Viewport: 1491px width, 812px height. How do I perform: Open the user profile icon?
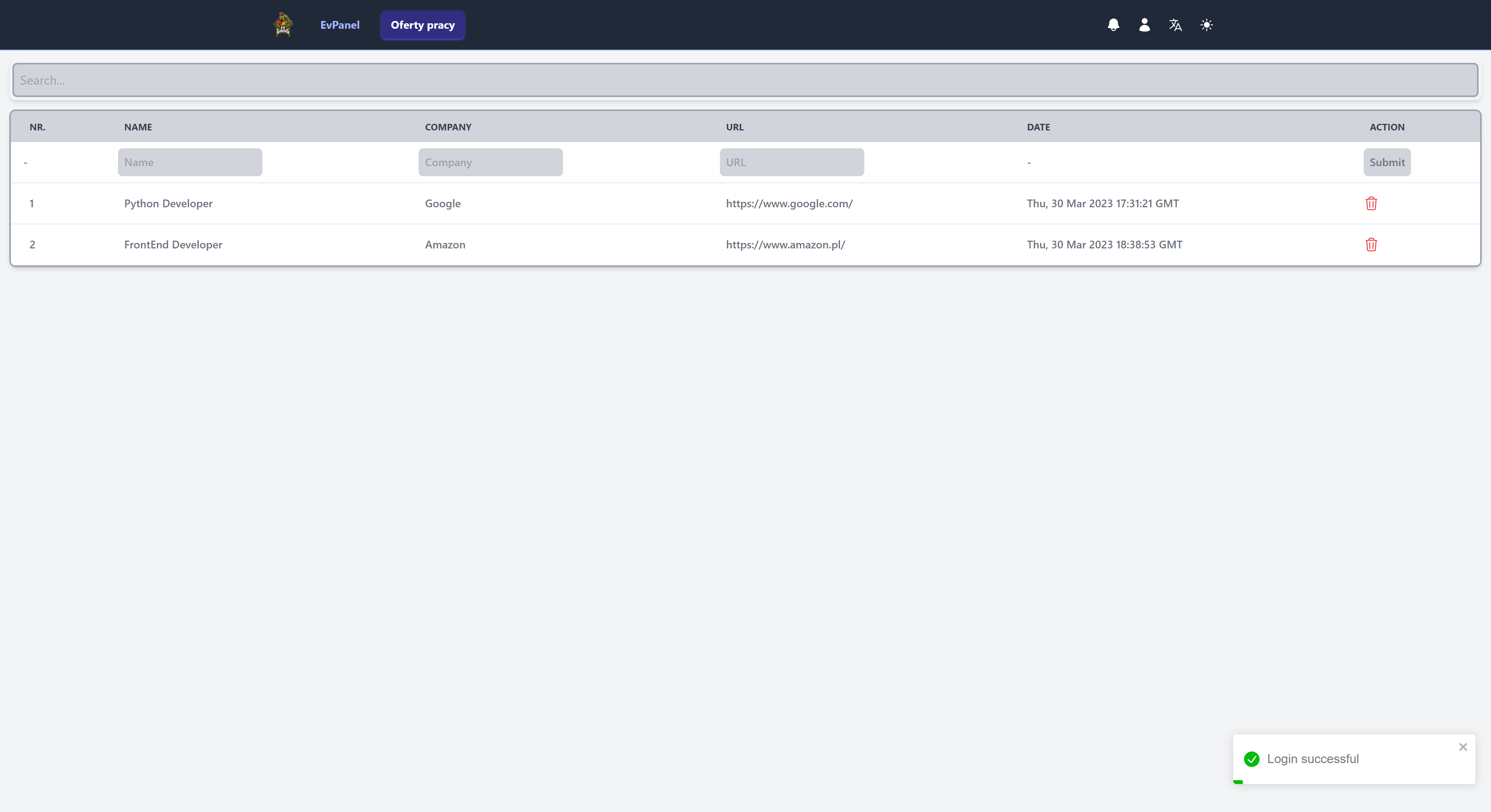(x=1144, y=25)
